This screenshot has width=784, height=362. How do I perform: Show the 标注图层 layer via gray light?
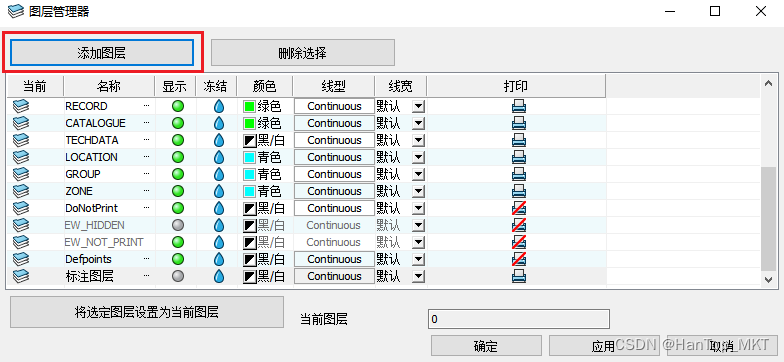178,276
